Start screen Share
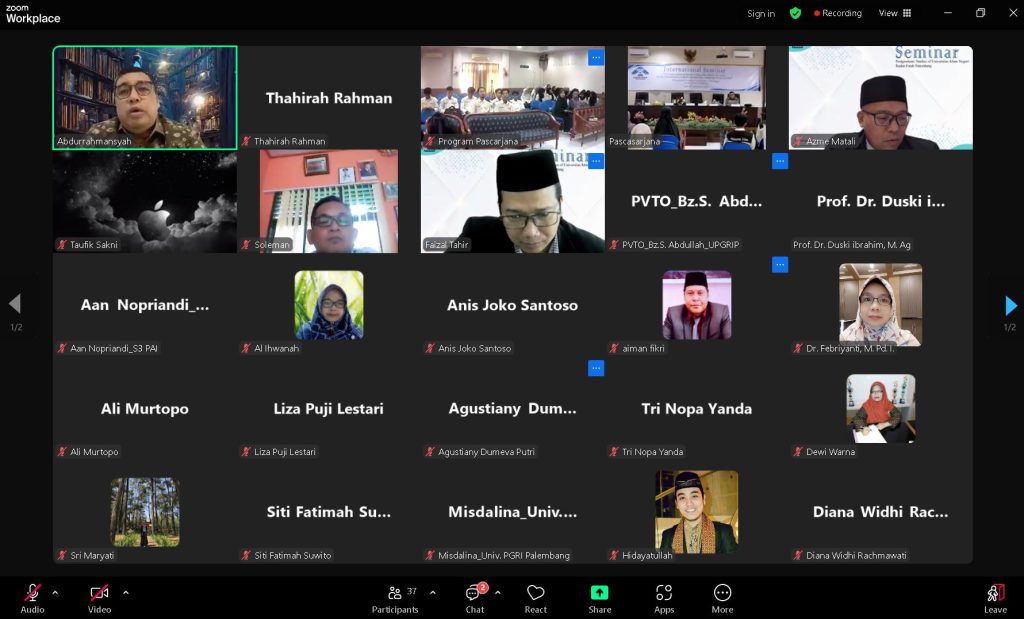Image resolution: width=1024 pixels, height=619 pixels. point(600,598)
